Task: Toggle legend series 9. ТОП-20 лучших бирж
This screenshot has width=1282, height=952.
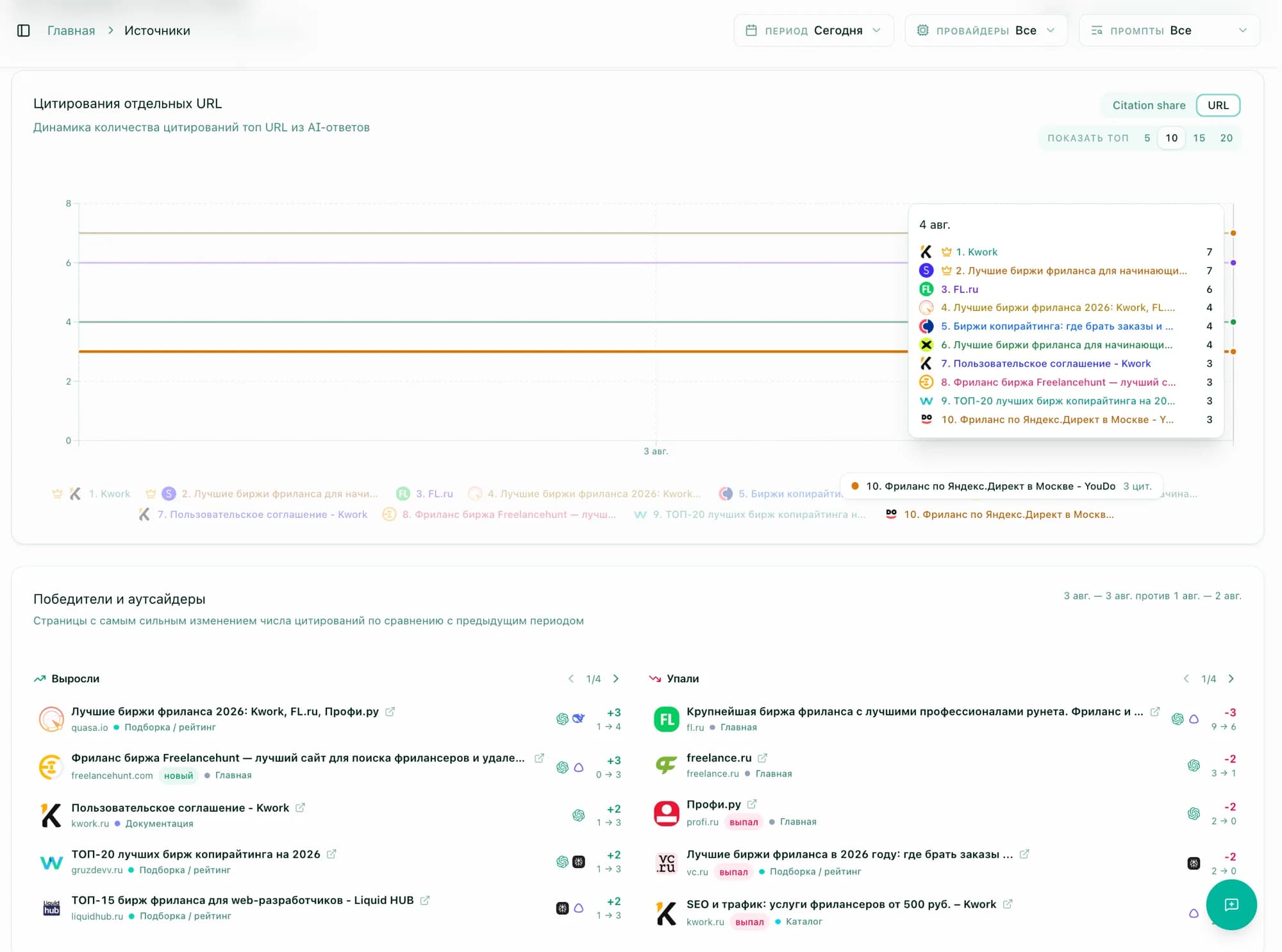Action: [749, 514]
